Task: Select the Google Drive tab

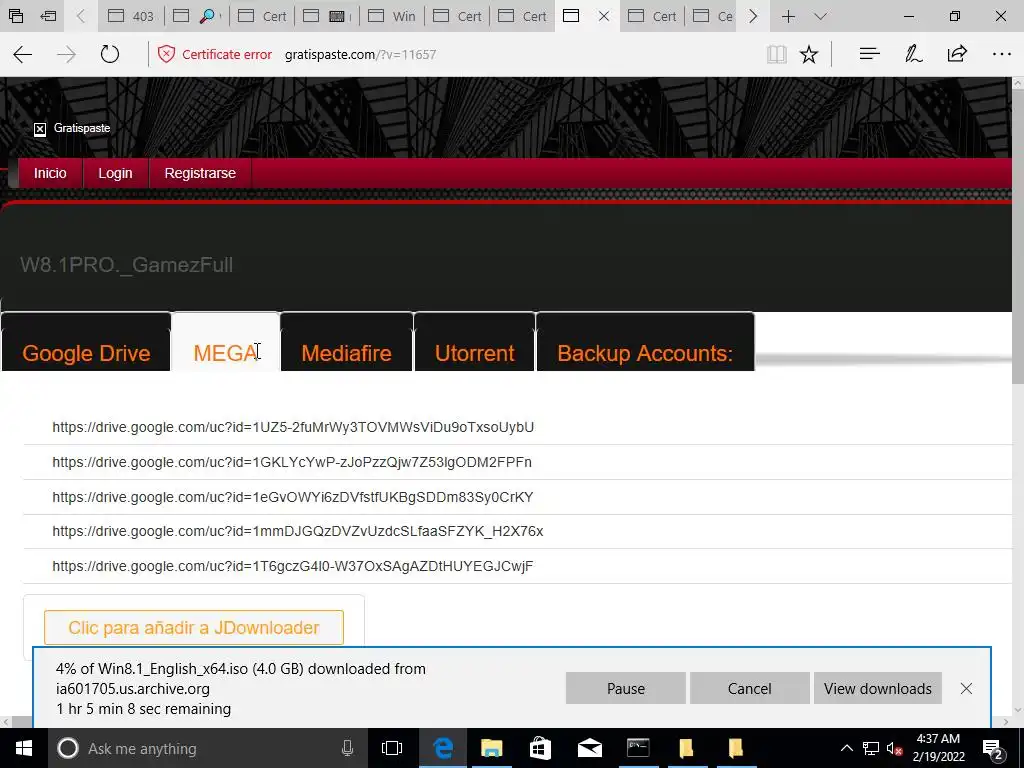Action: coord(86,353)
